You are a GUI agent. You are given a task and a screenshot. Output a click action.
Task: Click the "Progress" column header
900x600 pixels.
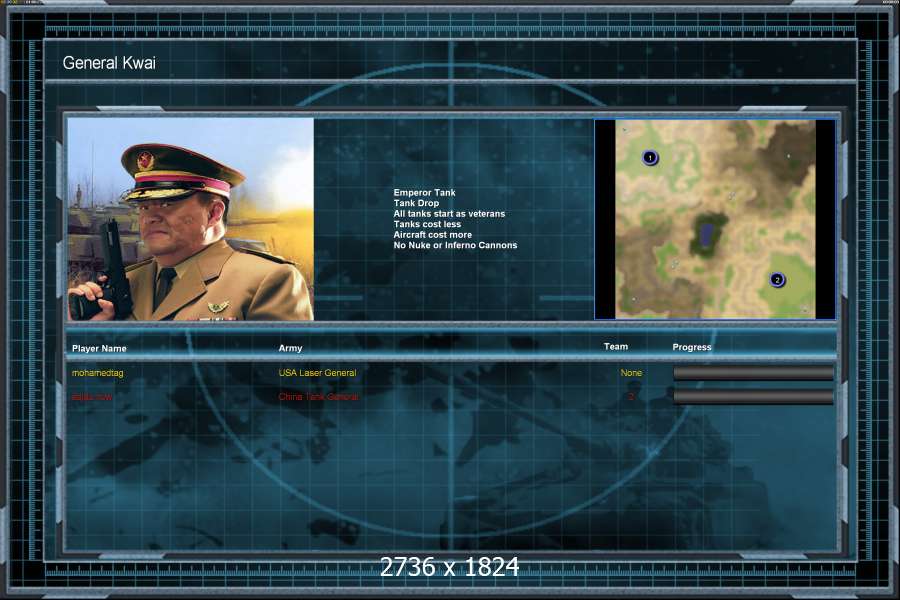coord(692,347)
